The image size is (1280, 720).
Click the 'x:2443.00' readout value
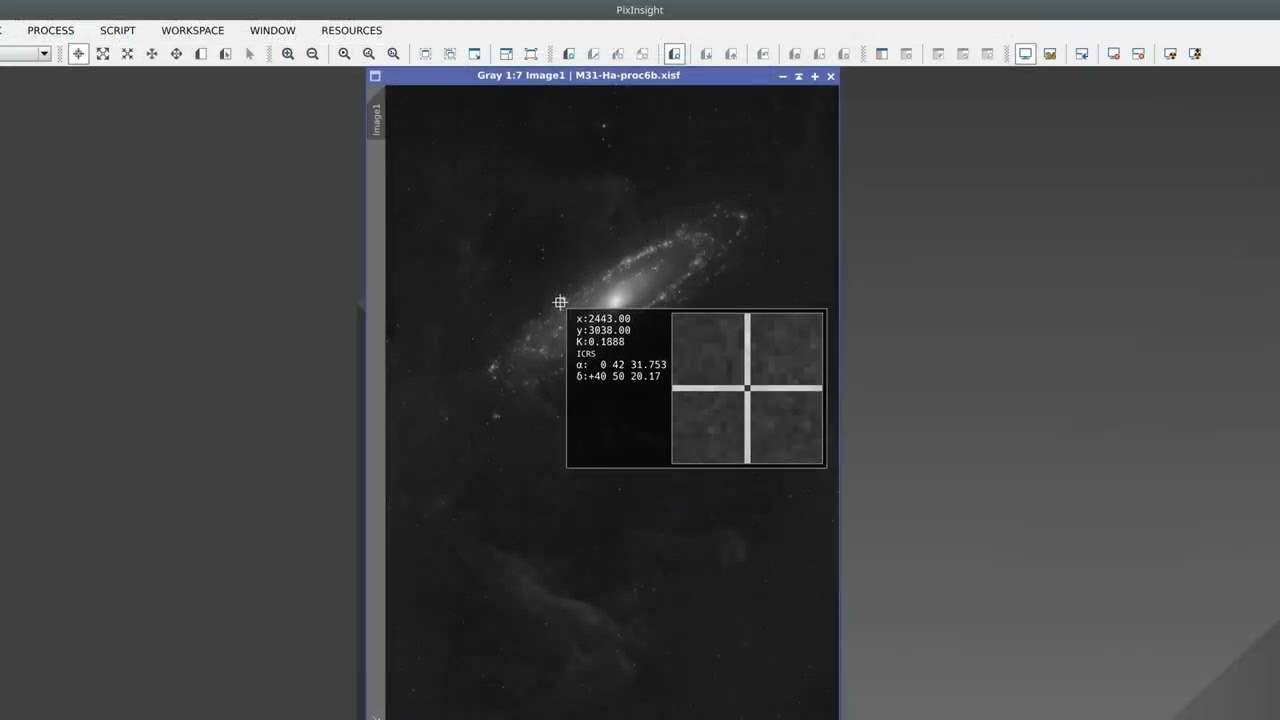coord(603,319)
